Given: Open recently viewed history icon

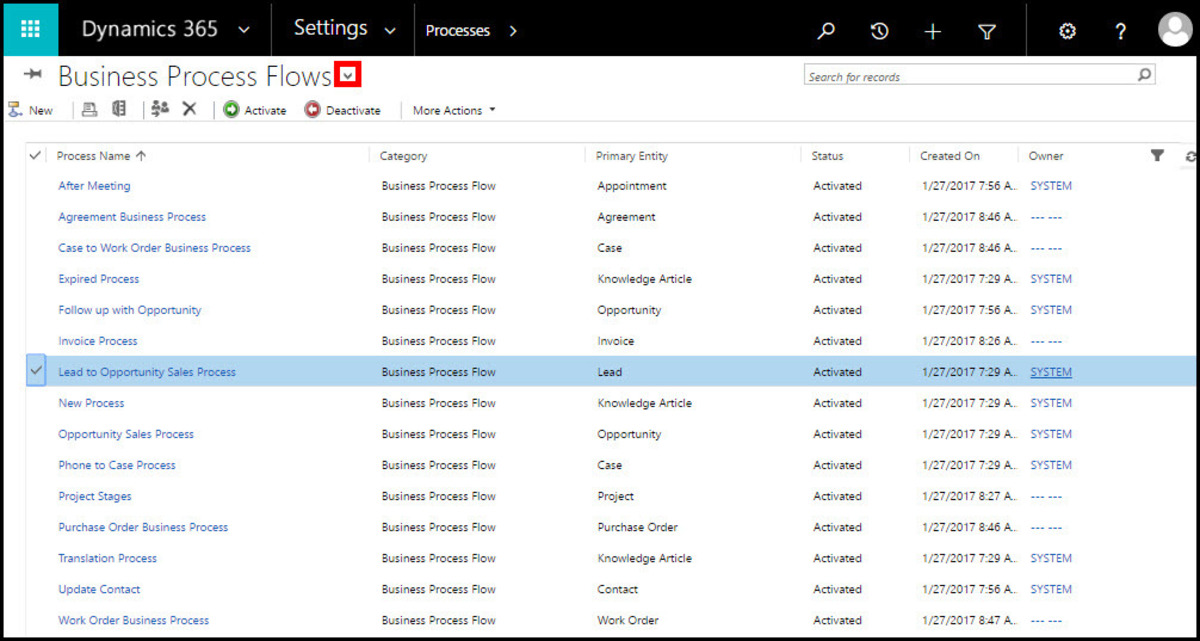Looking at the screenshot, I should [879, 31].
